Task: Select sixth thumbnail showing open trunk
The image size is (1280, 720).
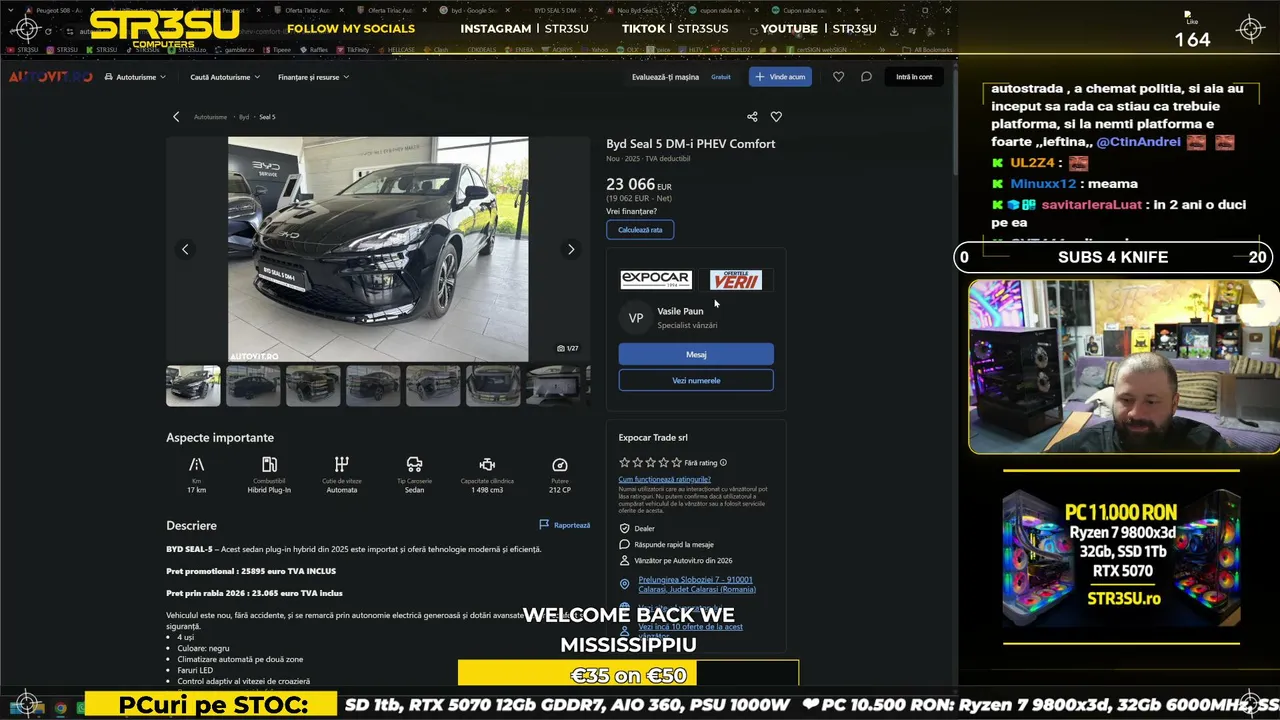Action: [x=493, y=386]
